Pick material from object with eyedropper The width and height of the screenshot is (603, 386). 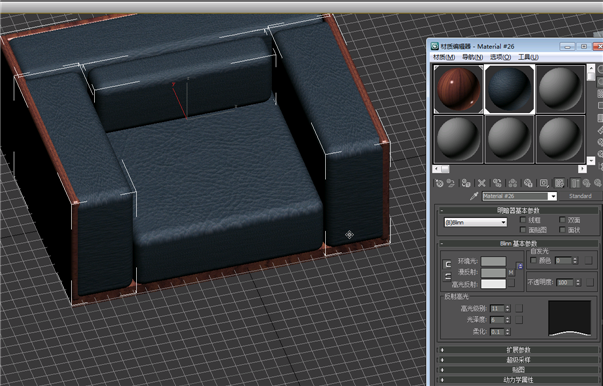point(474,196)
